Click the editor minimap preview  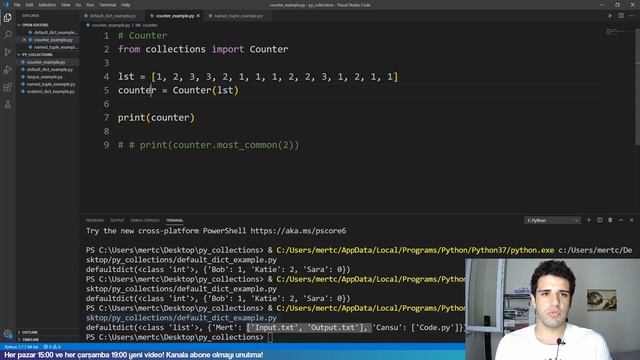pos(616,32)
